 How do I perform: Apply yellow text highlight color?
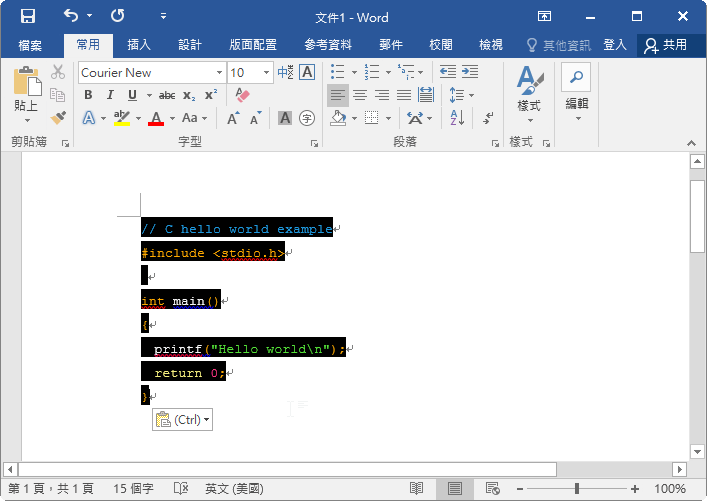[122, 118]
